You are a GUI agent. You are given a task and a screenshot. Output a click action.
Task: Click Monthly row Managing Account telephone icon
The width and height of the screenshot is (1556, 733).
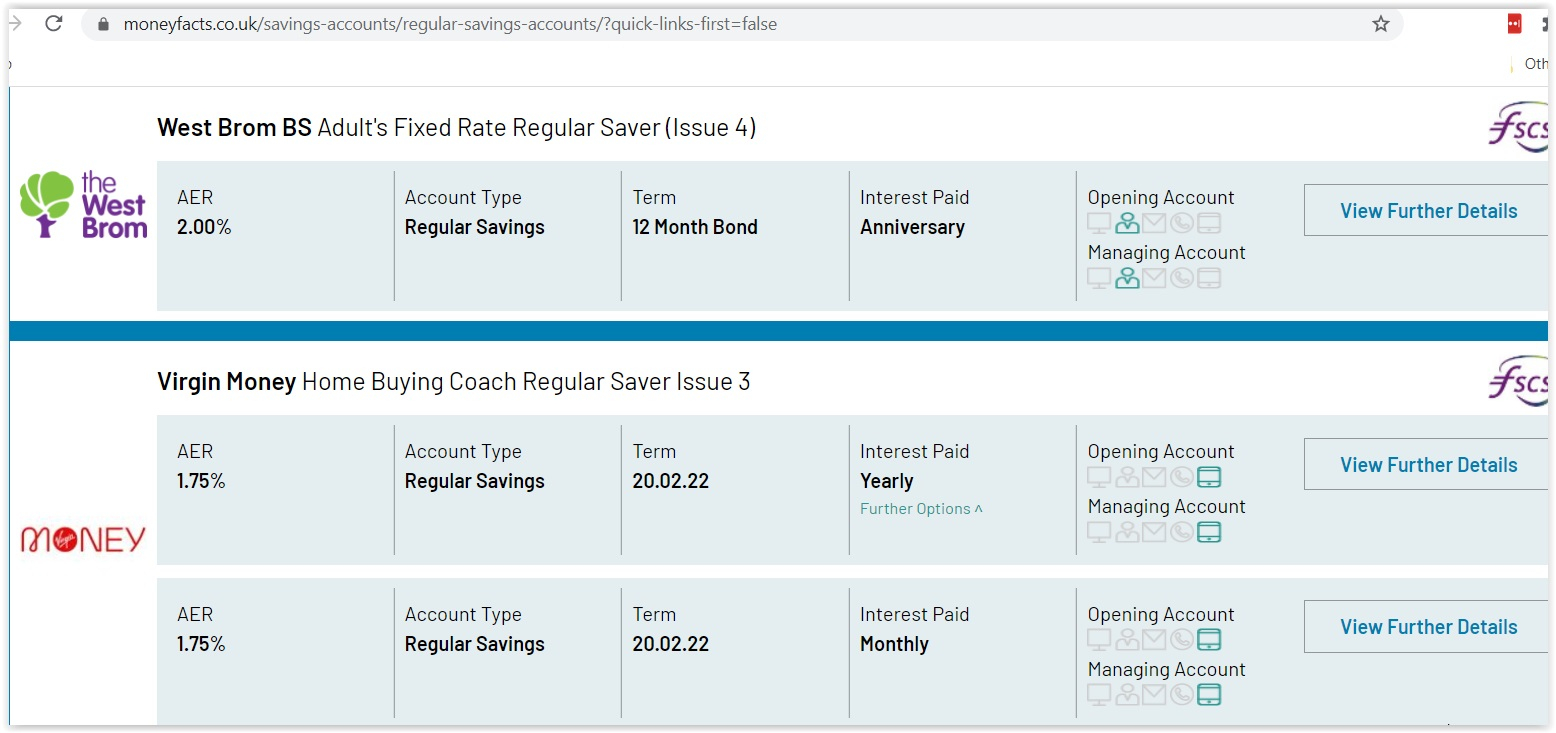1182,695
